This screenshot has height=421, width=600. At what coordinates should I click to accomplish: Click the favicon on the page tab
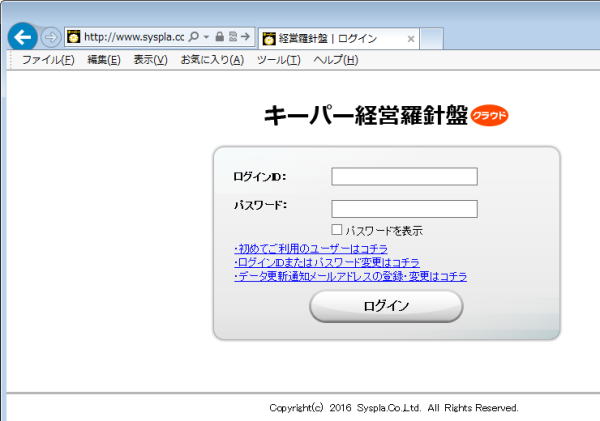point(269,39)
